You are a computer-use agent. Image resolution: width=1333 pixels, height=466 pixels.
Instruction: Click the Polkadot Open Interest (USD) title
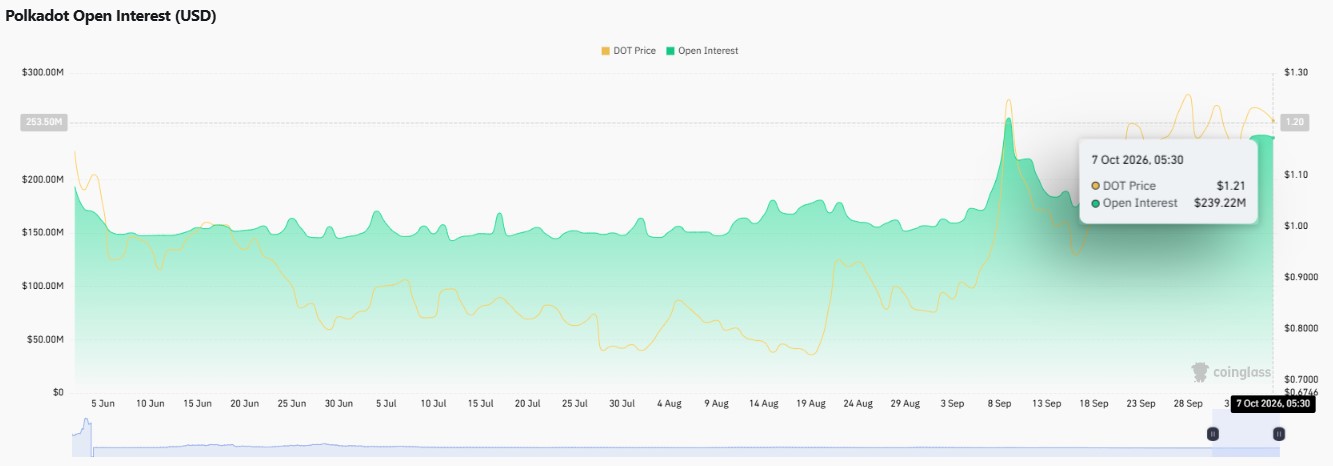click(x=111, y=16)
